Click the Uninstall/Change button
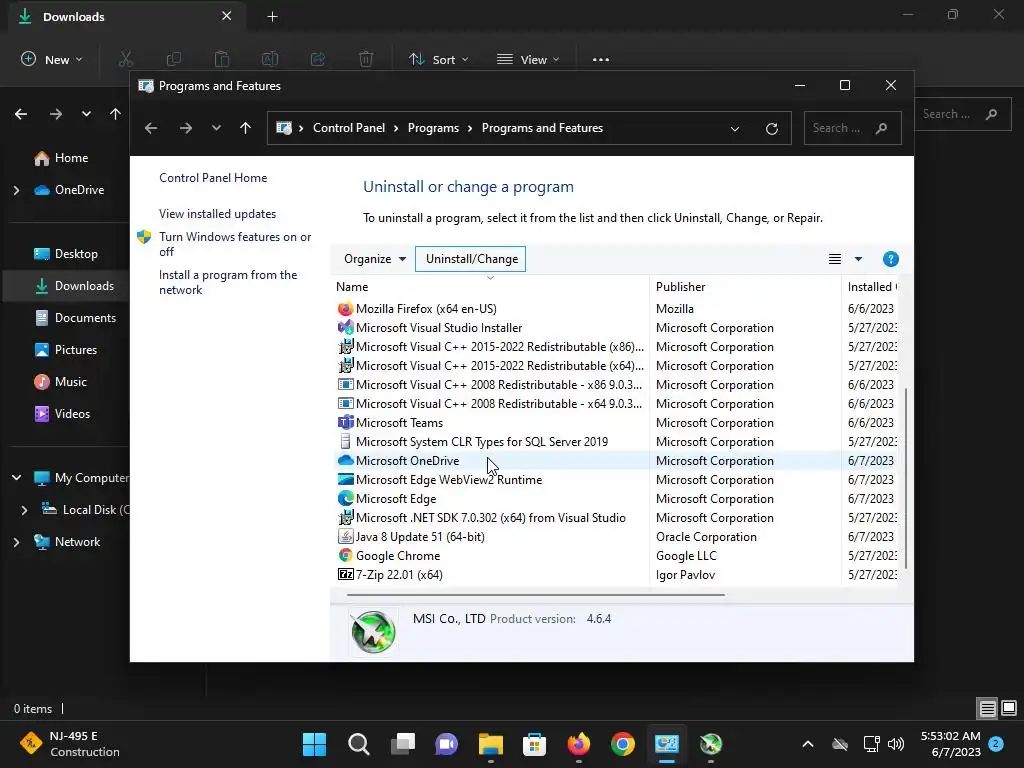Screen dimensions: 1024x768 tap(471, 259)
